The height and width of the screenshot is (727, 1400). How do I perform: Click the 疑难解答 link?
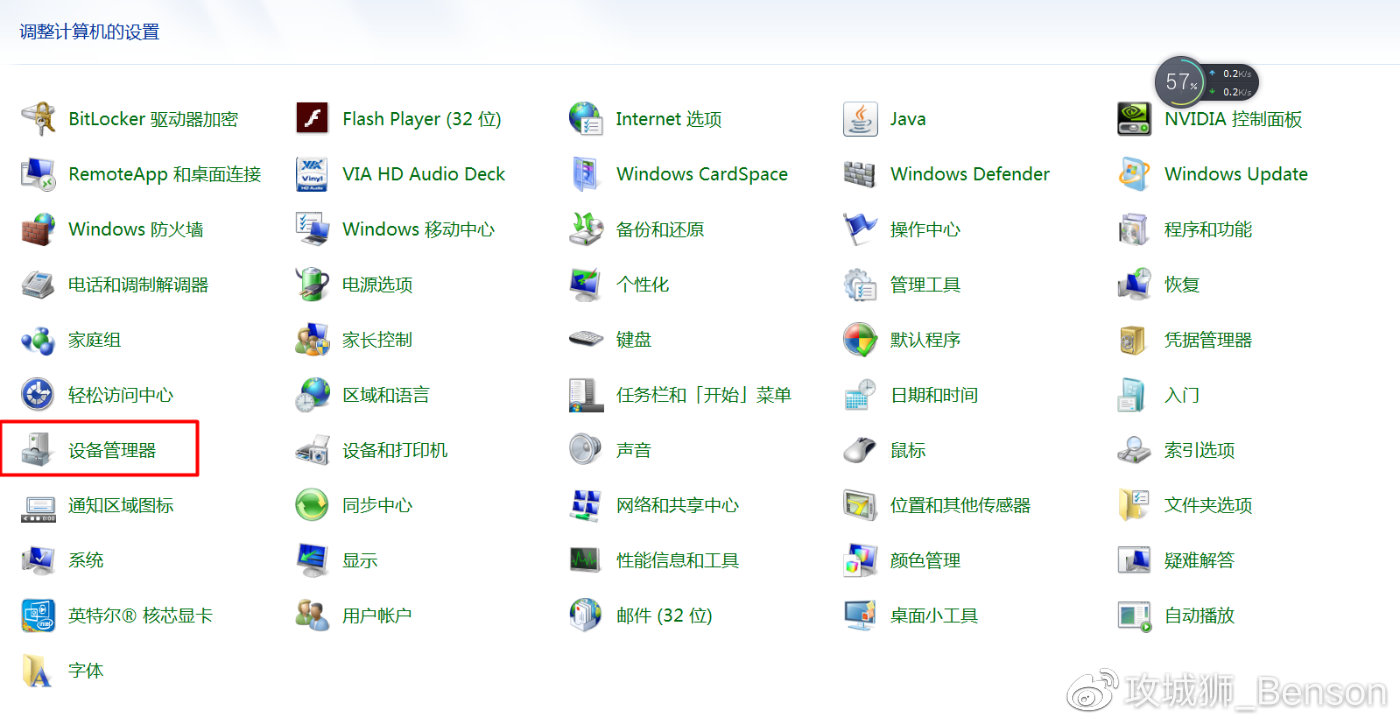[x=1199, y=560]
